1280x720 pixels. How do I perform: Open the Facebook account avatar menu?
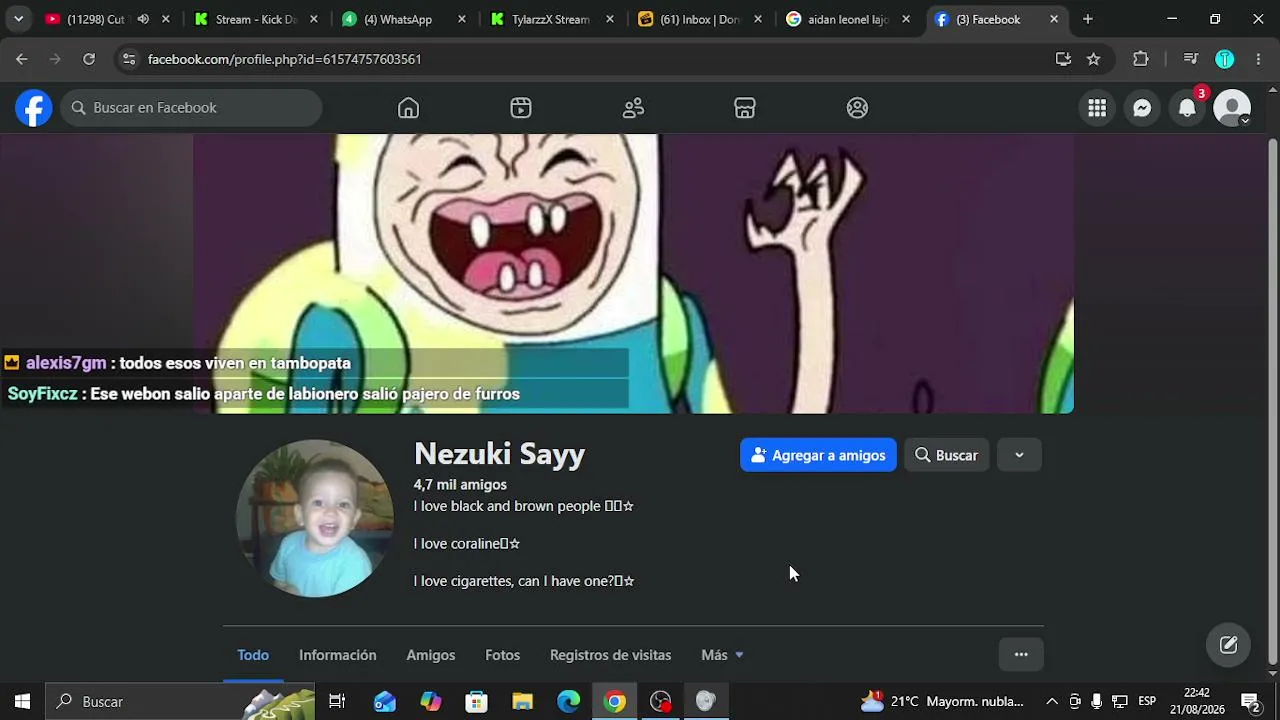1232,108
